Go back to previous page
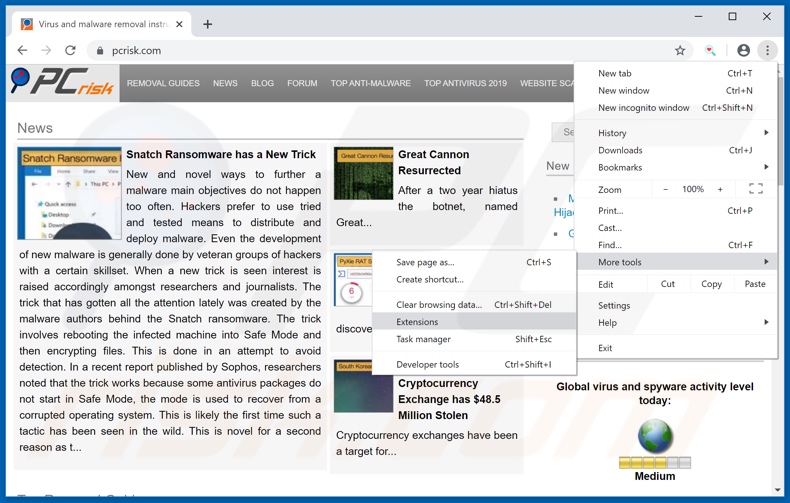This screenshot has height=503, width=790. click(22, 50)
